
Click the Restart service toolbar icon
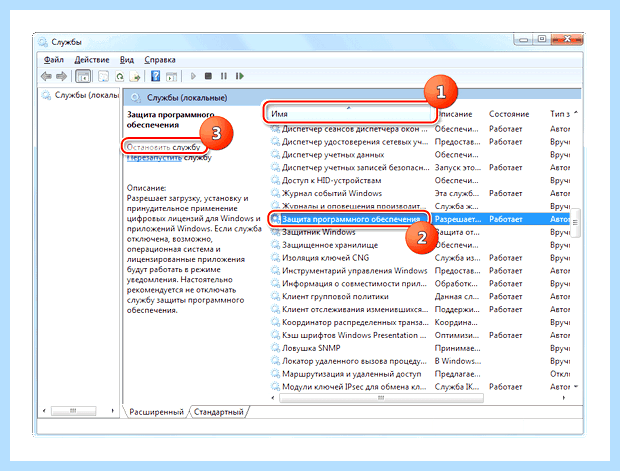click(240, 76)
